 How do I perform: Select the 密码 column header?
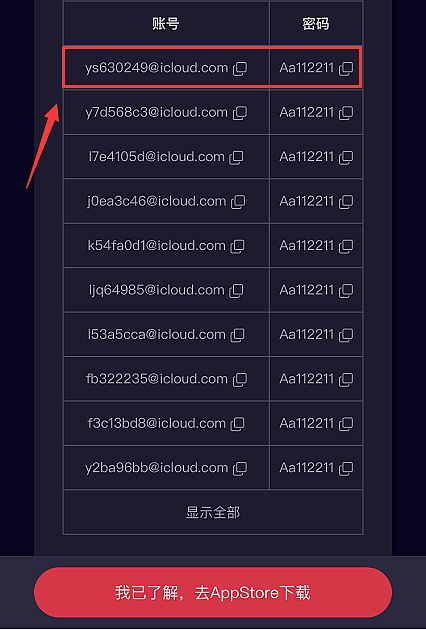click(x=316, y=24)
